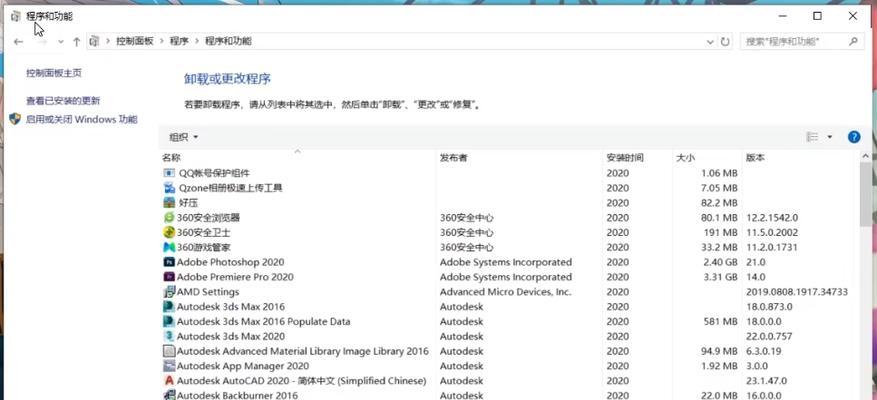The width and height of the screenshot is (877, 400).
Task: Click the 3ds Max 2016 Populate Data icon
Action: coord(169,322)
